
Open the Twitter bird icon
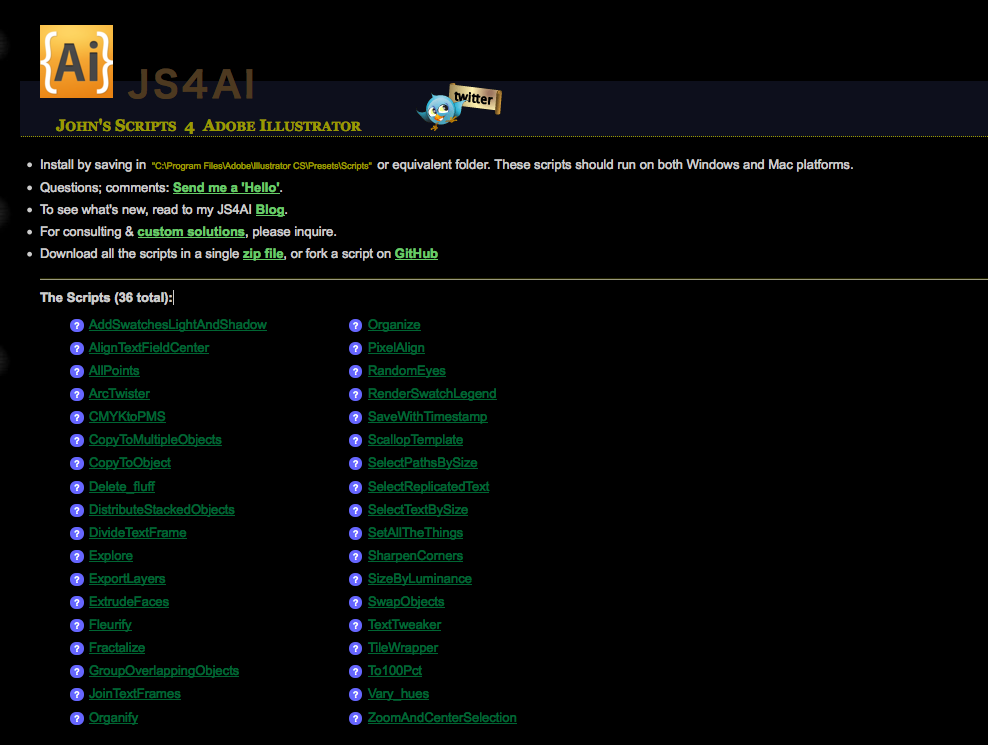tap(459, 106)
